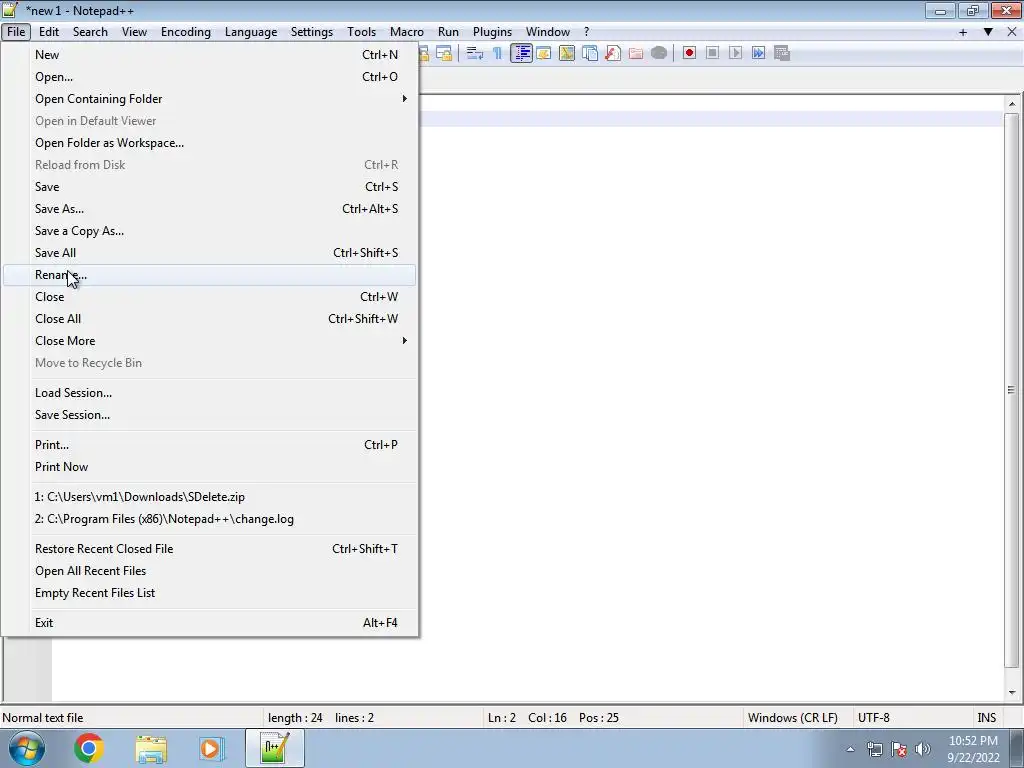Open recent file SDelete.zip
The width and height of the screenshot is (1024, 768).
209,497
